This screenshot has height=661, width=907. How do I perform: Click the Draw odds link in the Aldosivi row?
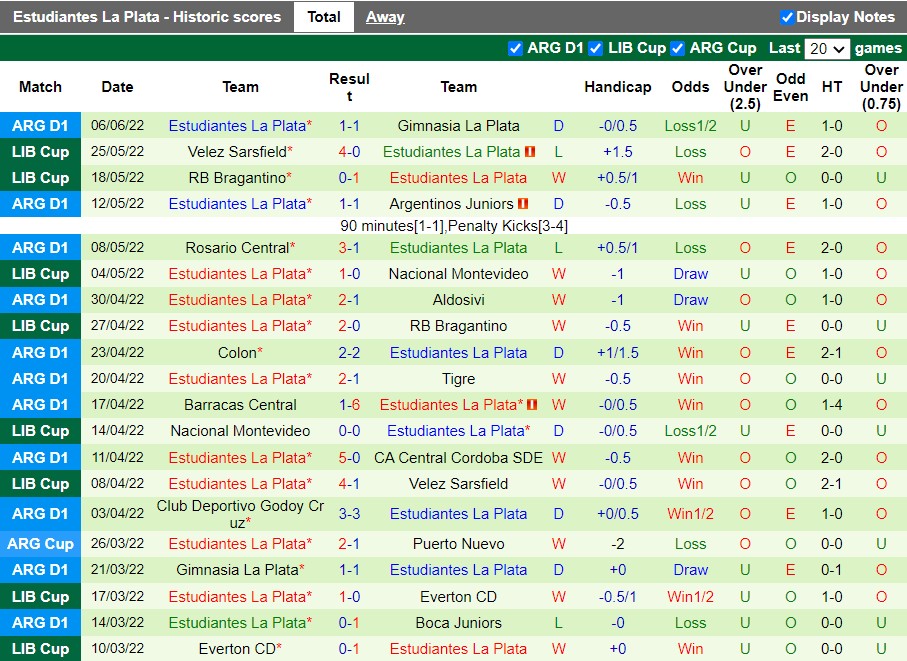click(x=690, y=299)
